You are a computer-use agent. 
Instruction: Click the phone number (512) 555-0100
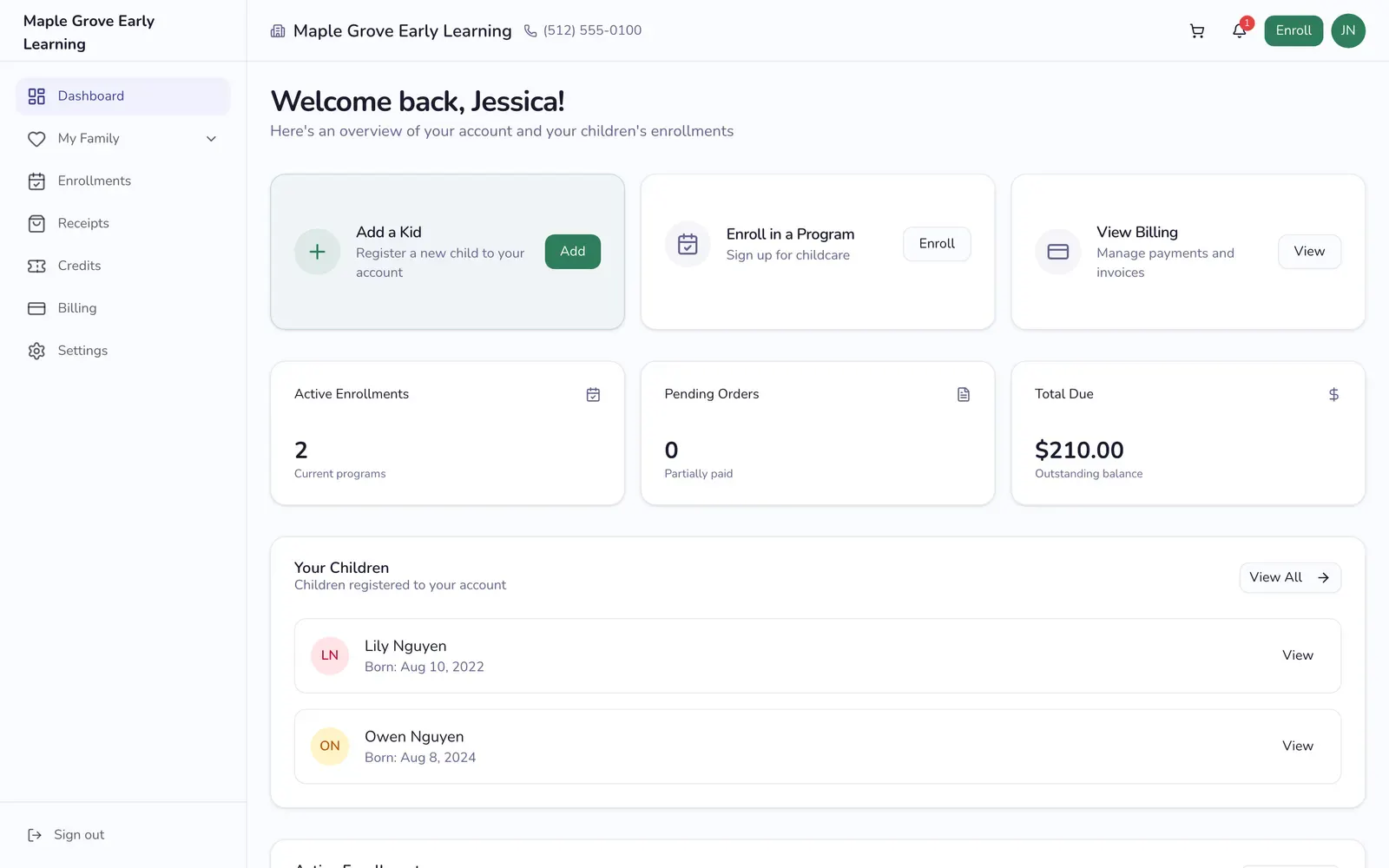(592, 30)
